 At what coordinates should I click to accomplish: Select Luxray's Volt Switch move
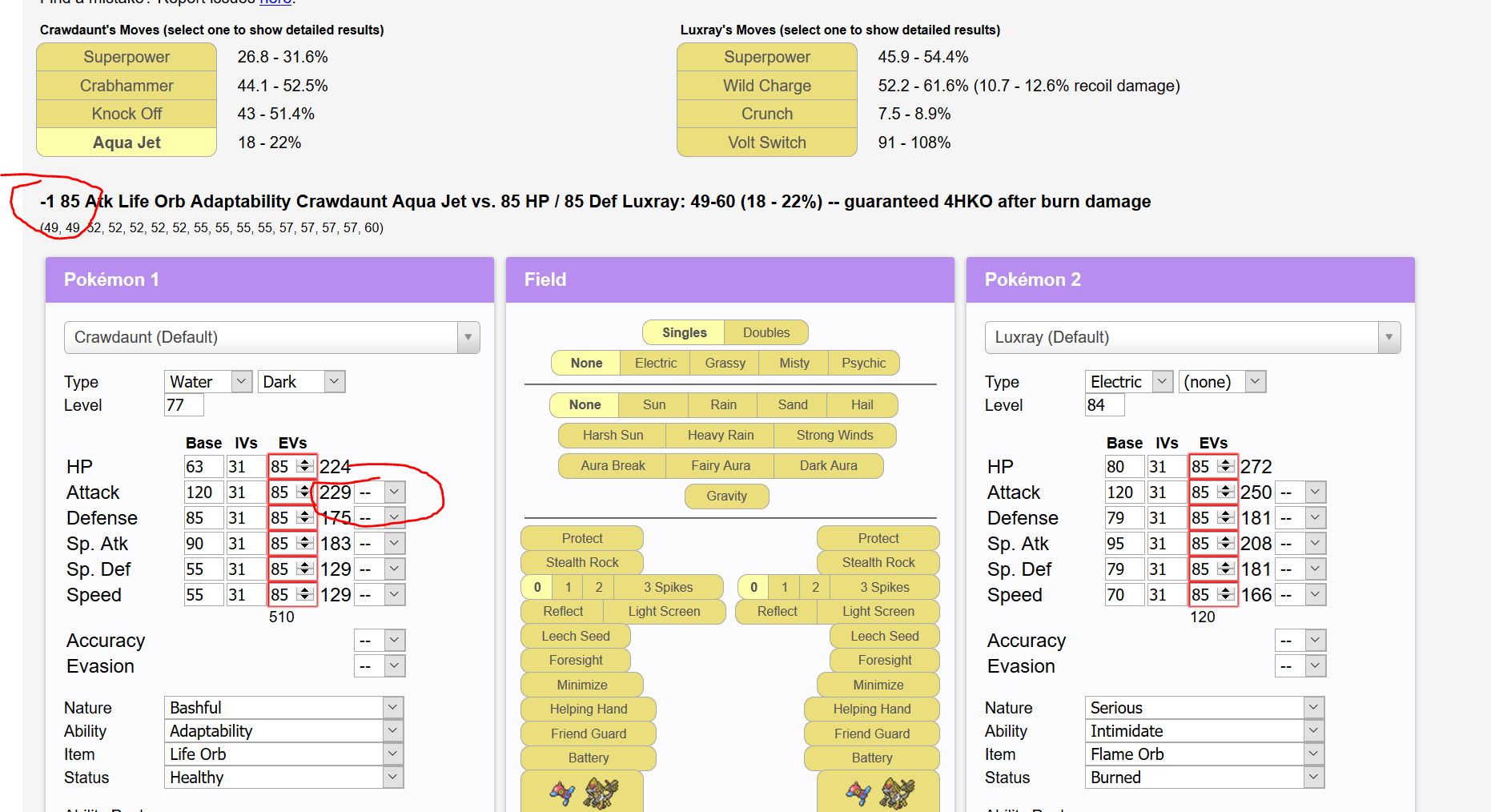767,143
